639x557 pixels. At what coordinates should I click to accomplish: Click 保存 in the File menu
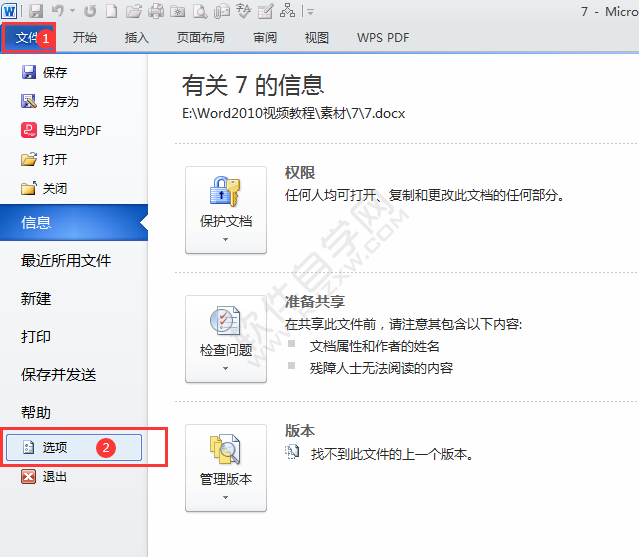pos(44,73)
